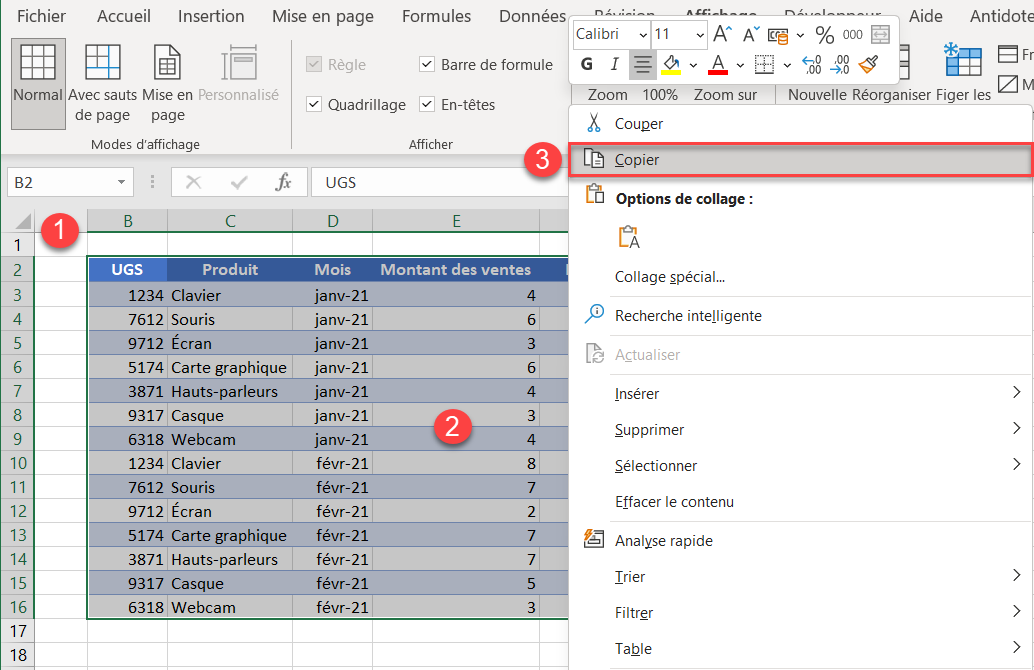Open Collage spécial from context menu

[x=801, y=277]
